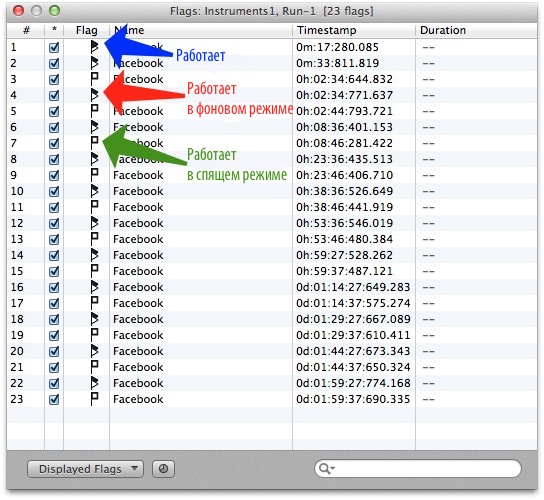Select timestamp 0h:08:36:401.153
The height and width of the screenshot is (500, 544).
(x=344, y=127)
